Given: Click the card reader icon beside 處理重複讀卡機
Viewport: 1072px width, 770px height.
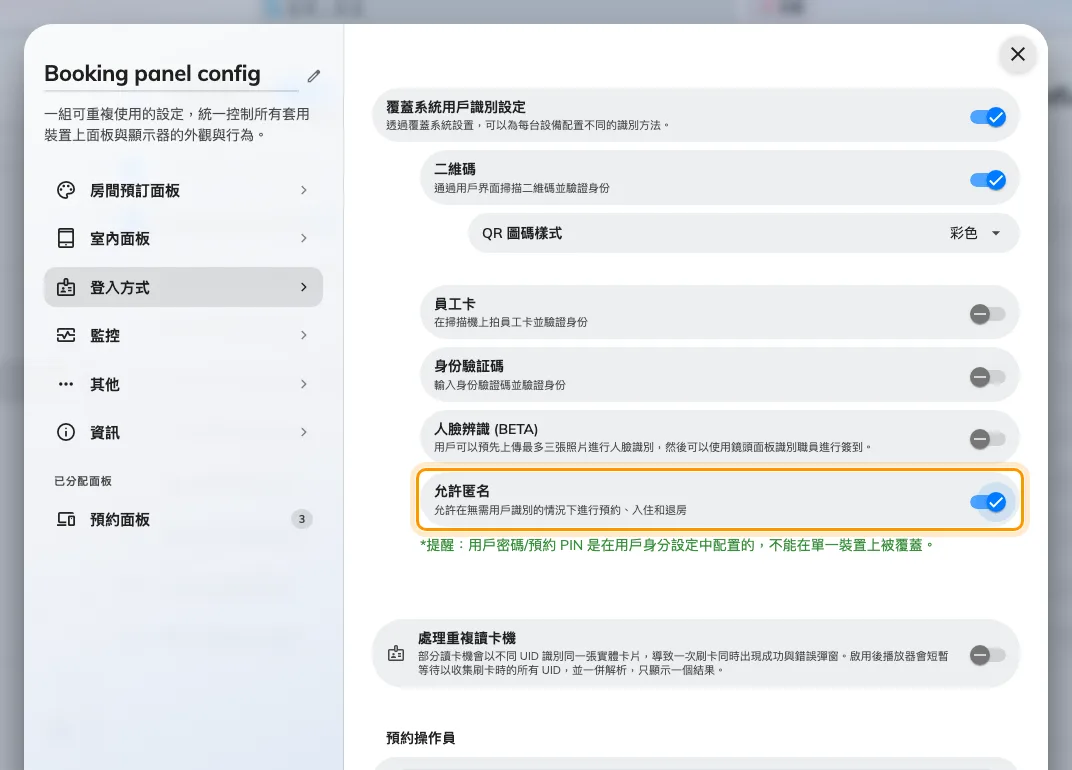Looking at the screenshot, I should [396, 654].
